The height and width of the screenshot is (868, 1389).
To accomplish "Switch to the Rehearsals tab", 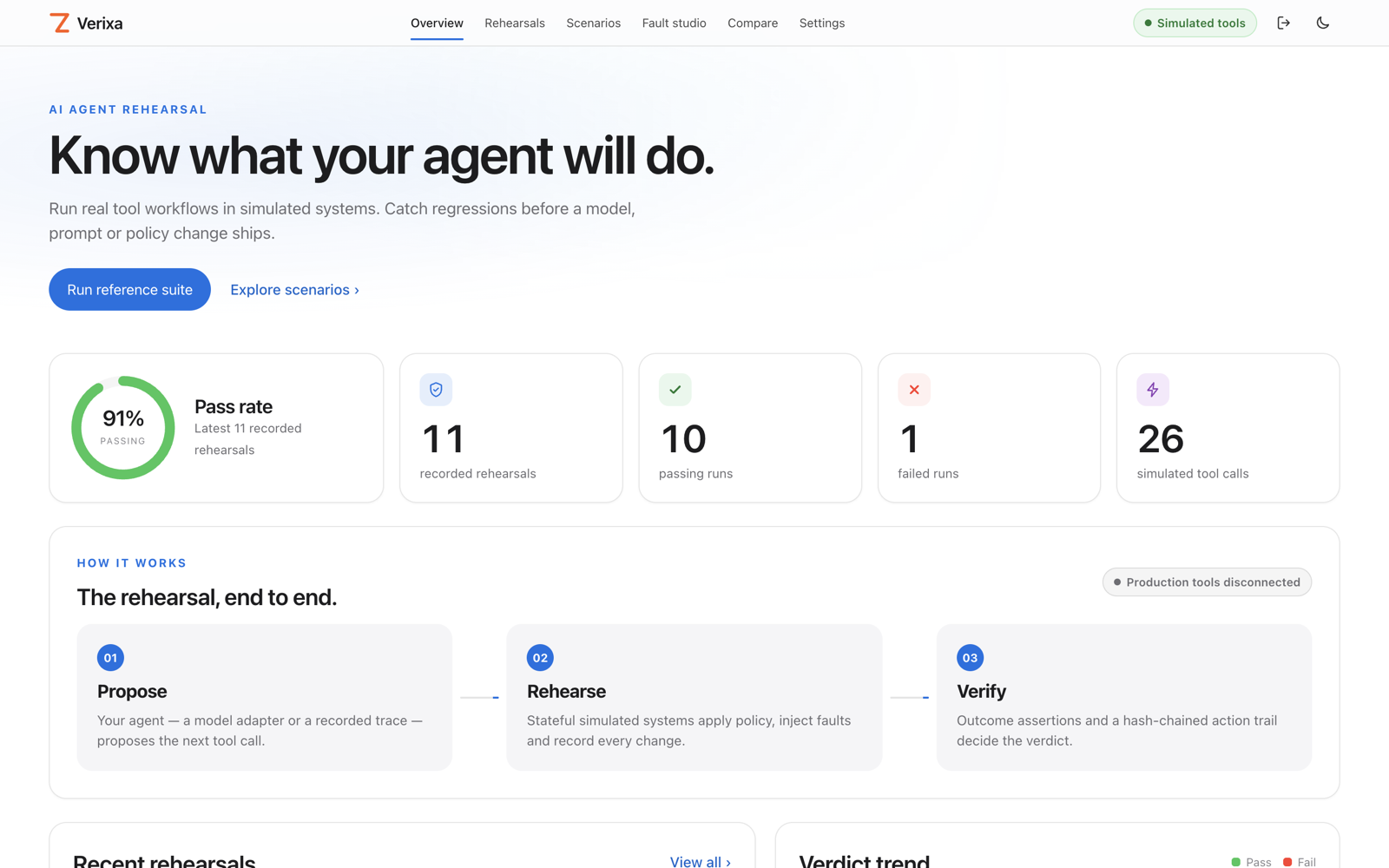I will tap(515, 23).
